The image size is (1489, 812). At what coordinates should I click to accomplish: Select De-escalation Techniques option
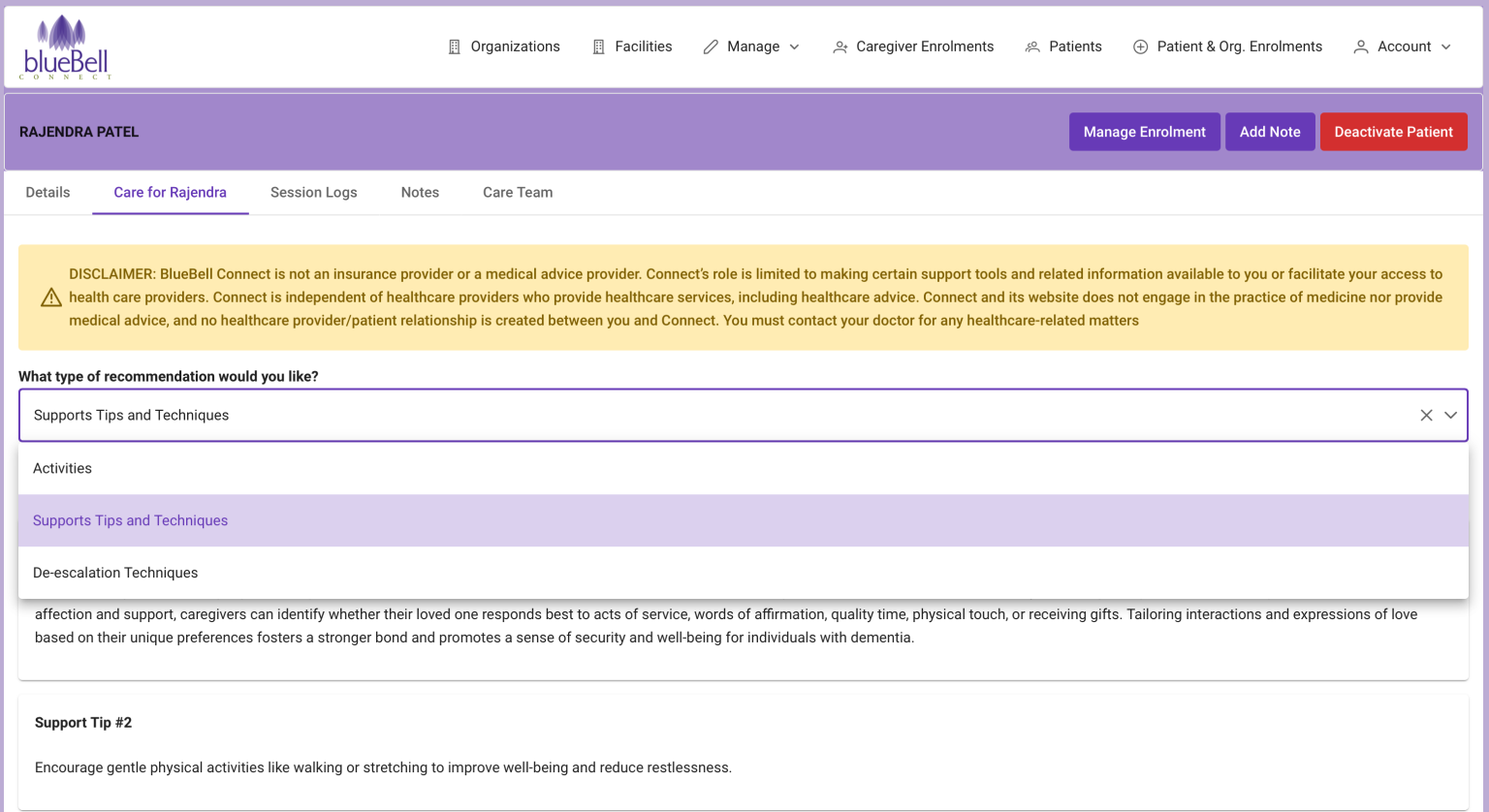(x=115, y=573)
